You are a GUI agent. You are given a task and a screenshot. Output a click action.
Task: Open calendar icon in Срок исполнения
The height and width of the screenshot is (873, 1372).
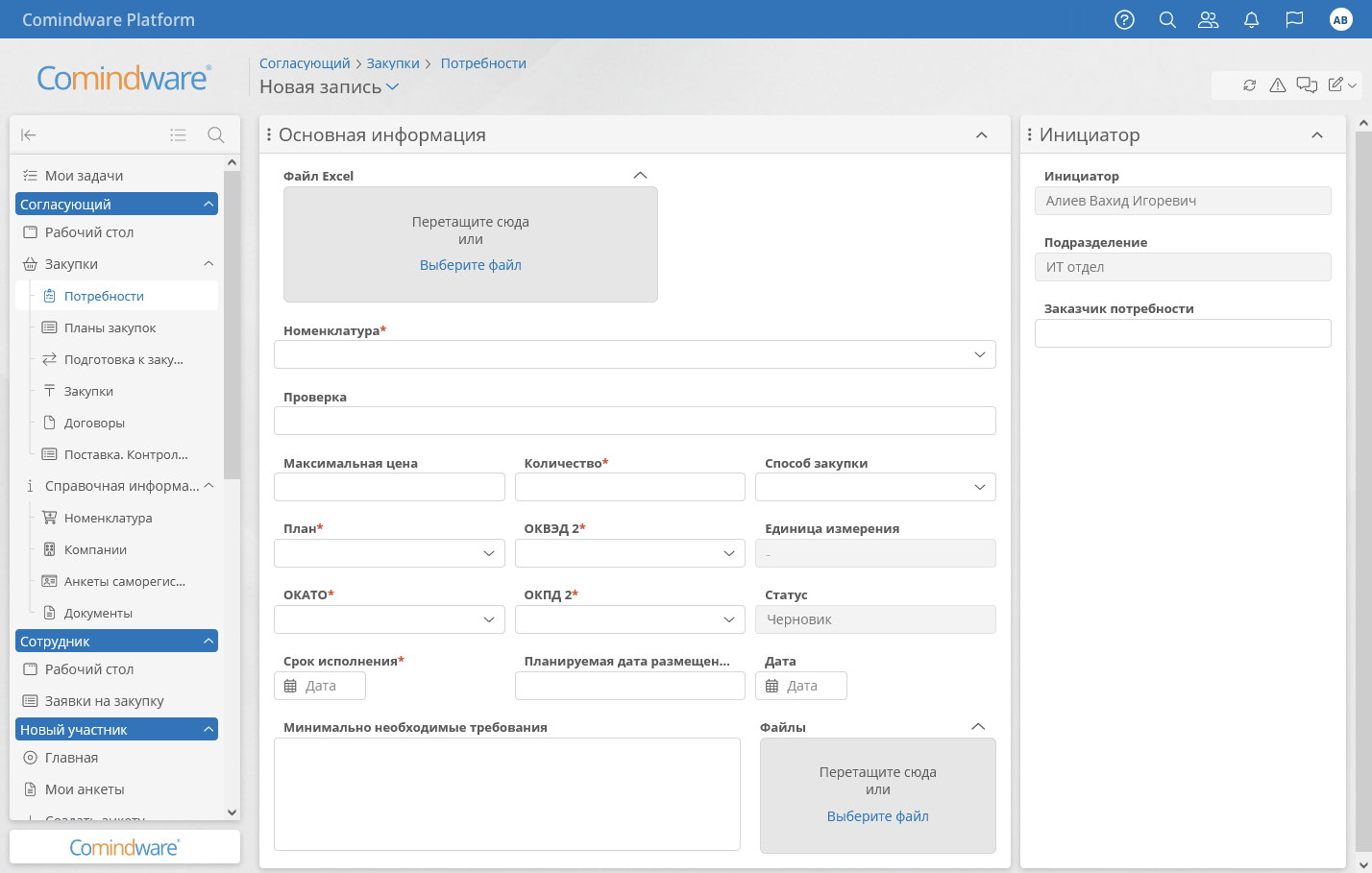[x=290, y=686]
